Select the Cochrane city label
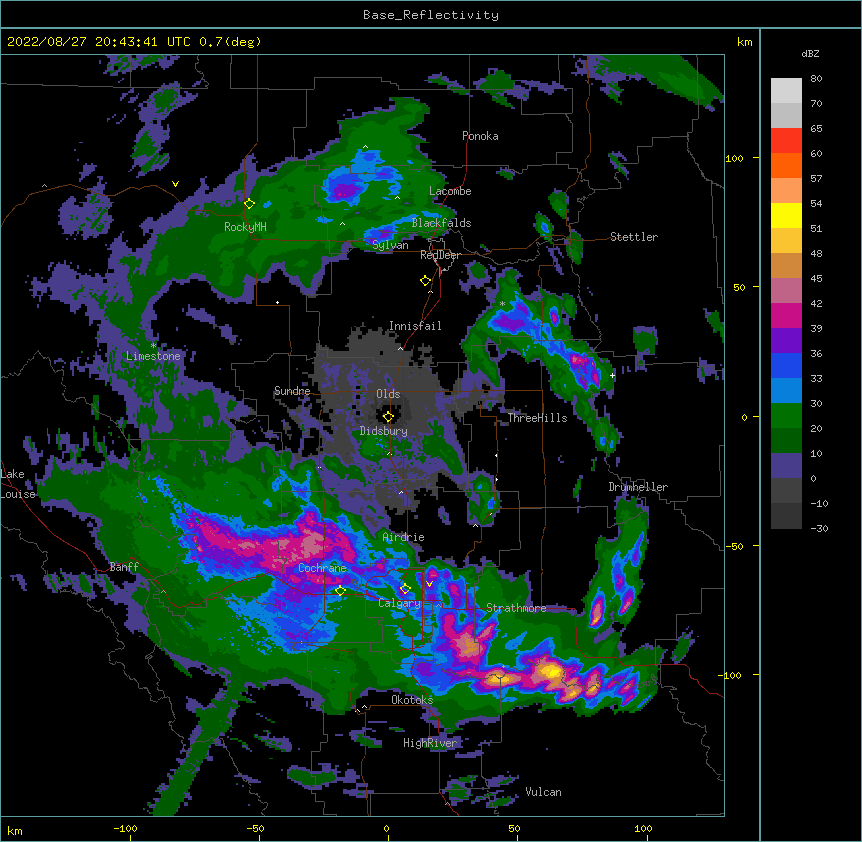 click(322, 568)
